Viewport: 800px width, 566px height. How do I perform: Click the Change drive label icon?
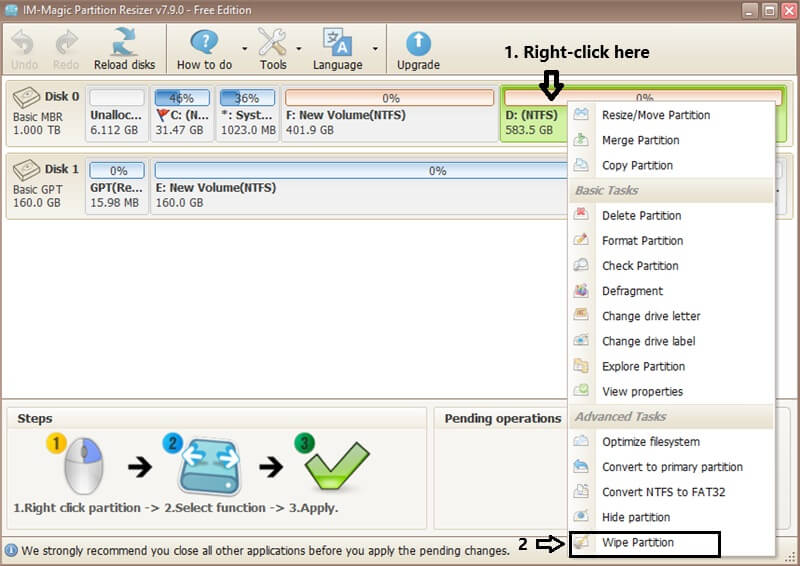click(x=581, y=340)
